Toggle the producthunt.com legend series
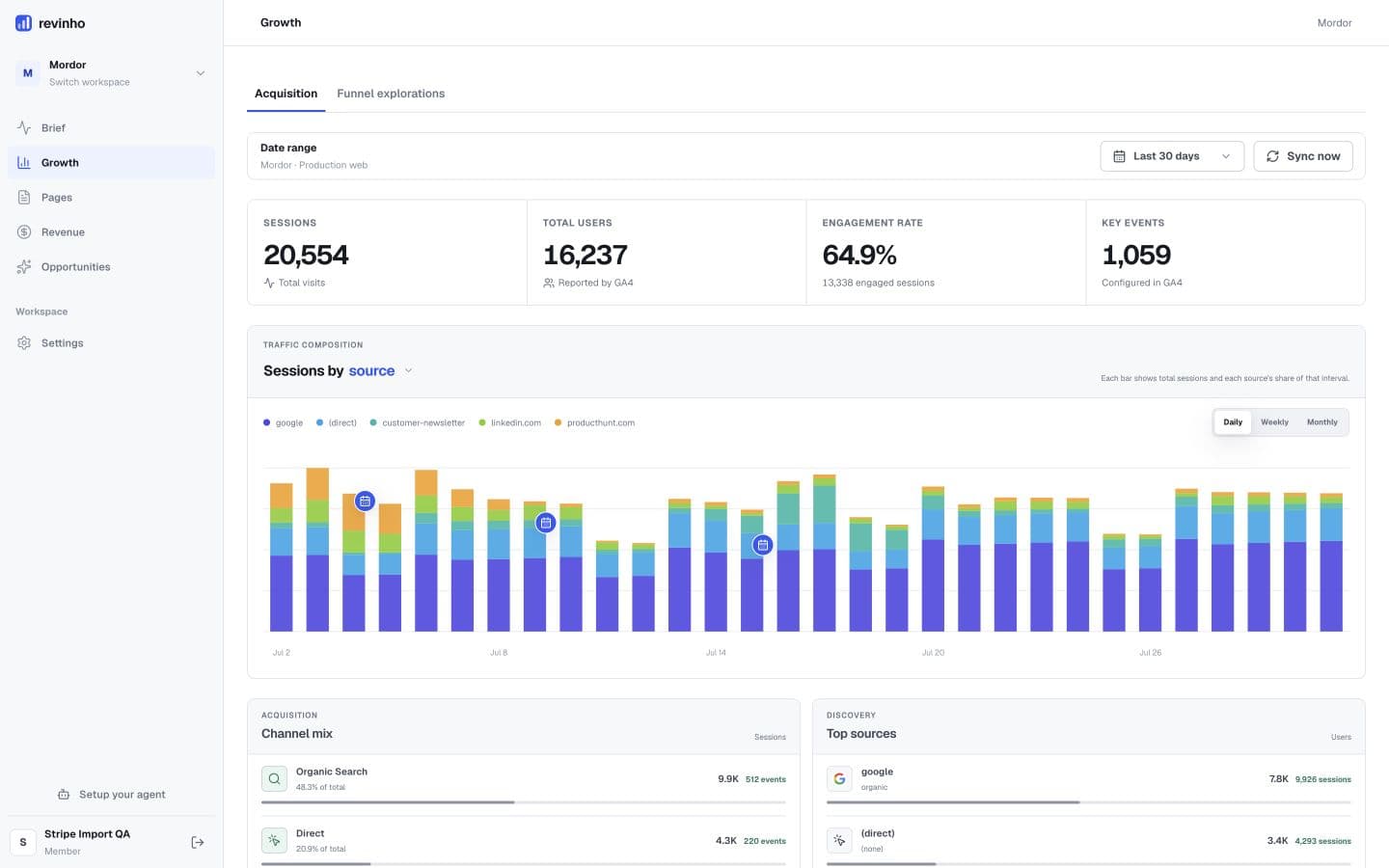 click(594, 422)
